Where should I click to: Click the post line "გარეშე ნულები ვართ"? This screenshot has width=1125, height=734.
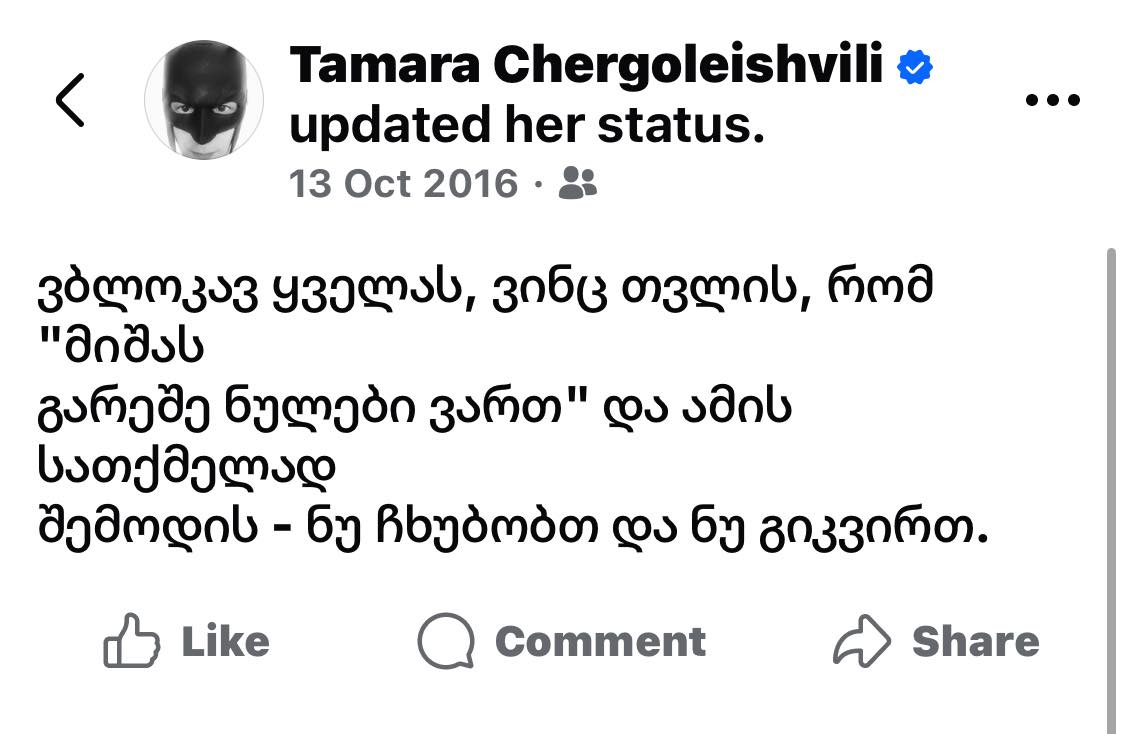pyautogui.click(x=414, y=409)
